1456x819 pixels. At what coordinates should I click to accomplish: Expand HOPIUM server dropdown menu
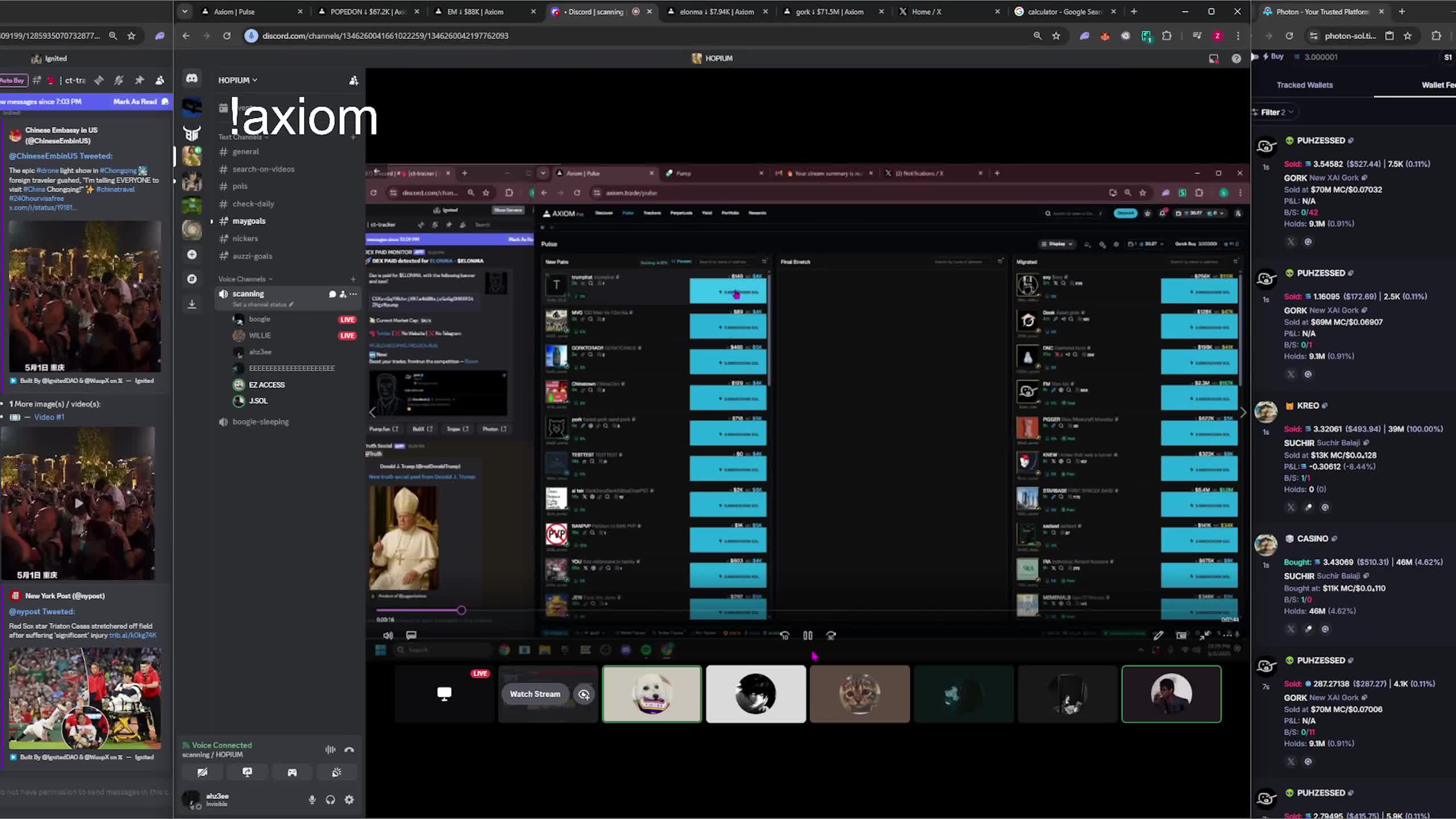(x=238, y=80)
